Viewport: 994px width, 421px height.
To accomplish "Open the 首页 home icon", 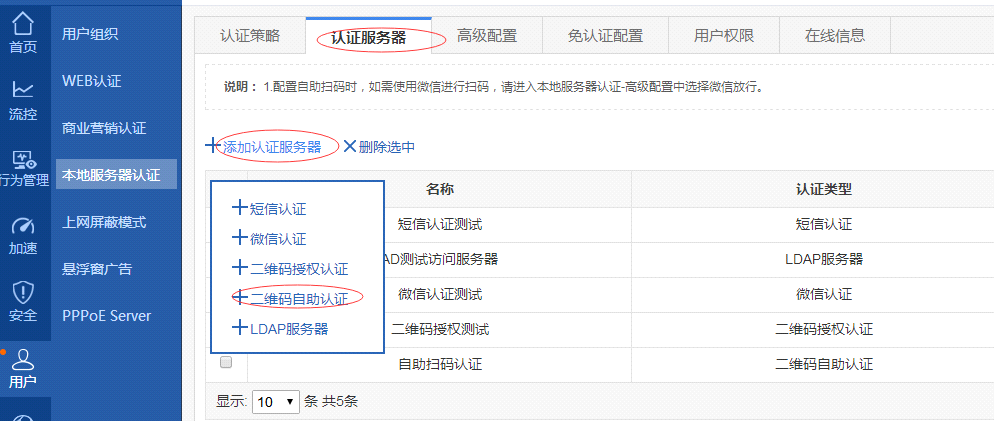I will [x=22, y=24].
